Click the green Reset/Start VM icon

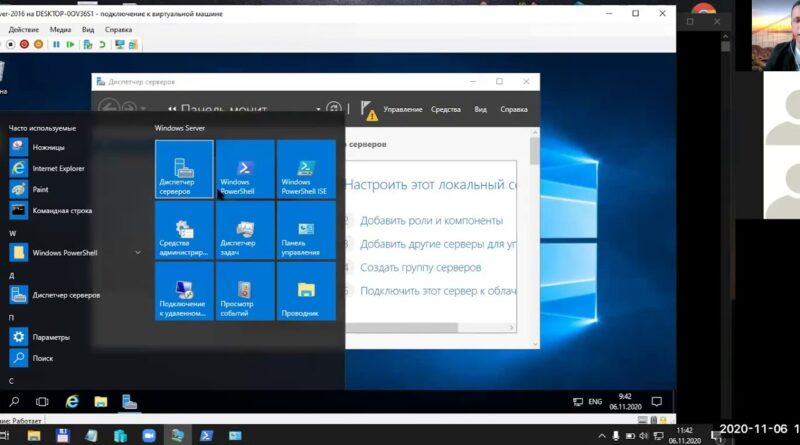70,44
